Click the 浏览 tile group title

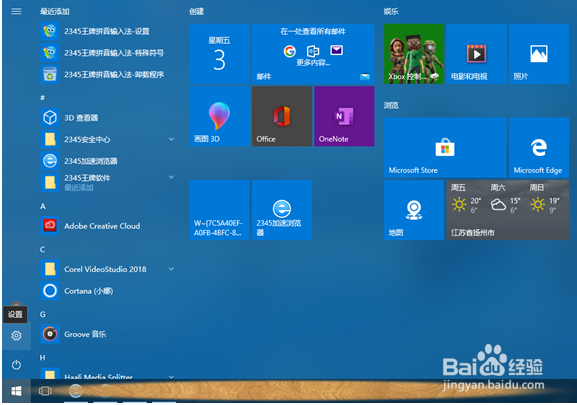click(391, 106)
